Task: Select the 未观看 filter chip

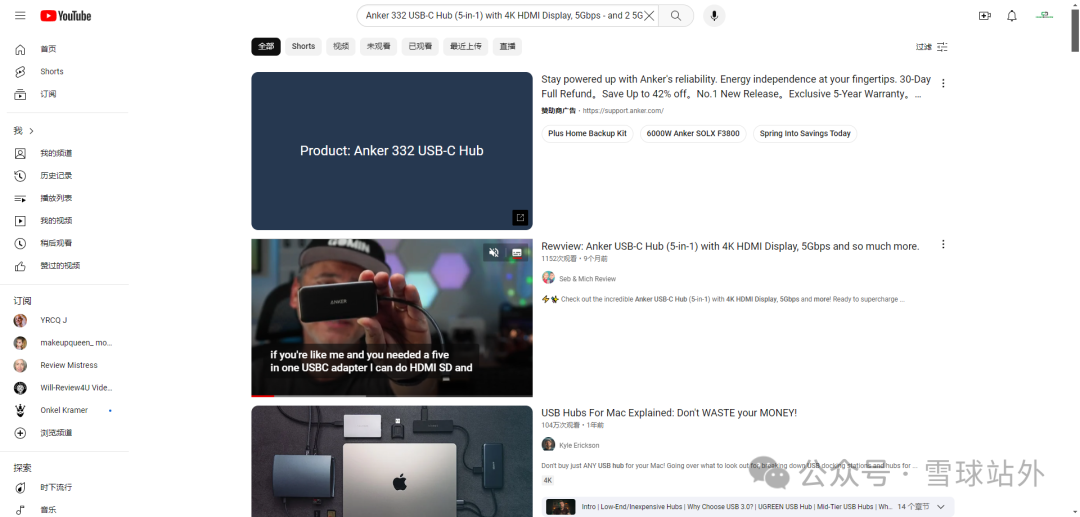Action: point(378,47)
